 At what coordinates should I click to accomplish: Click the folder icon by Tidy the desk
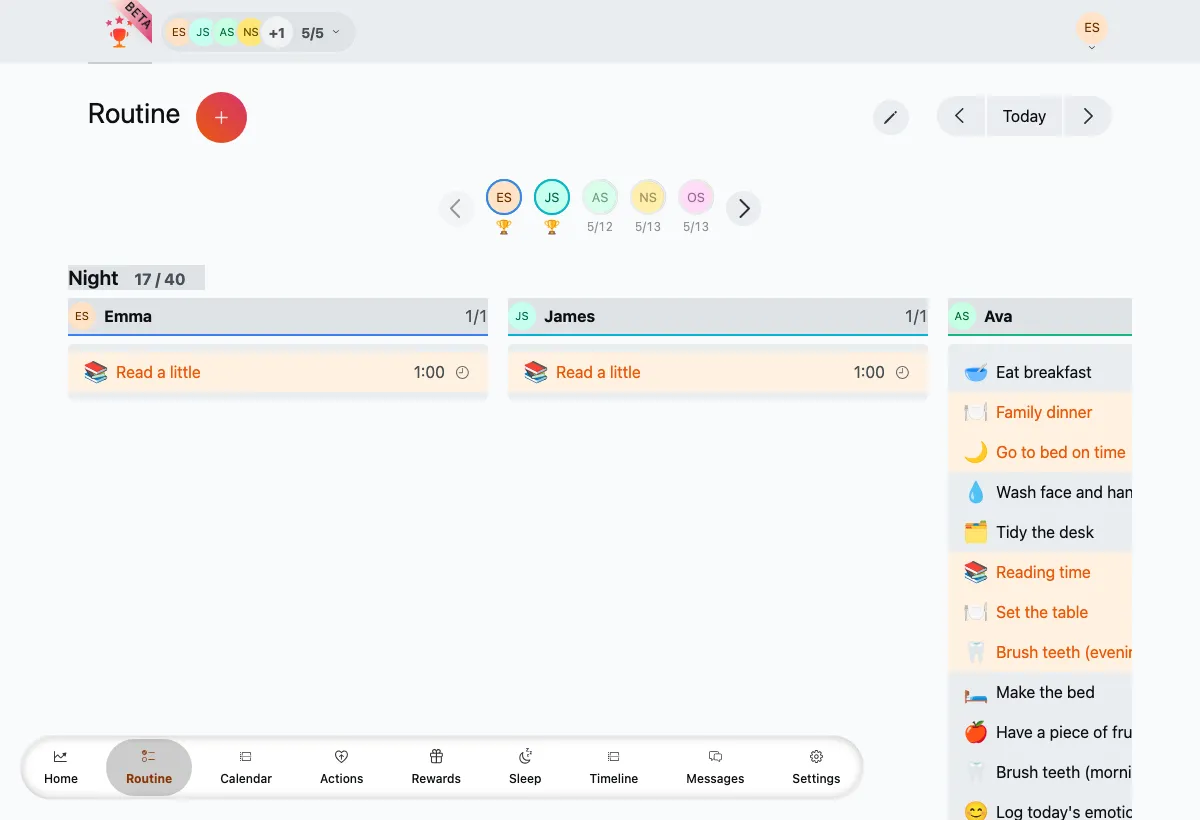point(976,532)
